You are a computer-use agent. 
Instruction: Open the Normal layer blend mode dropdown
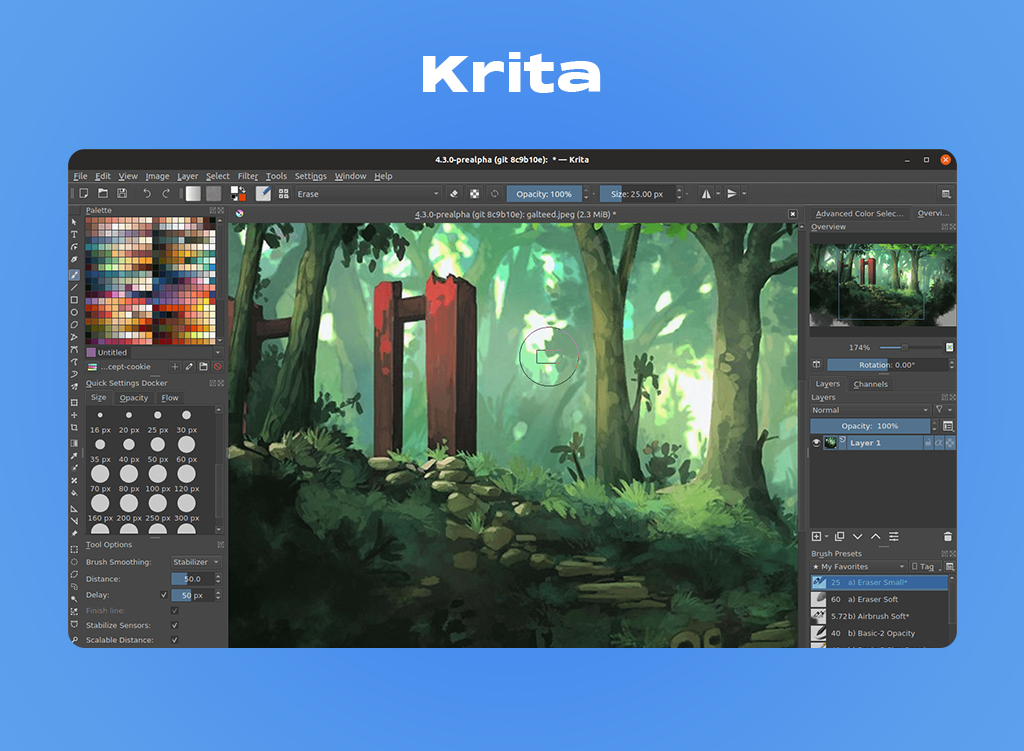click(870, 410)
